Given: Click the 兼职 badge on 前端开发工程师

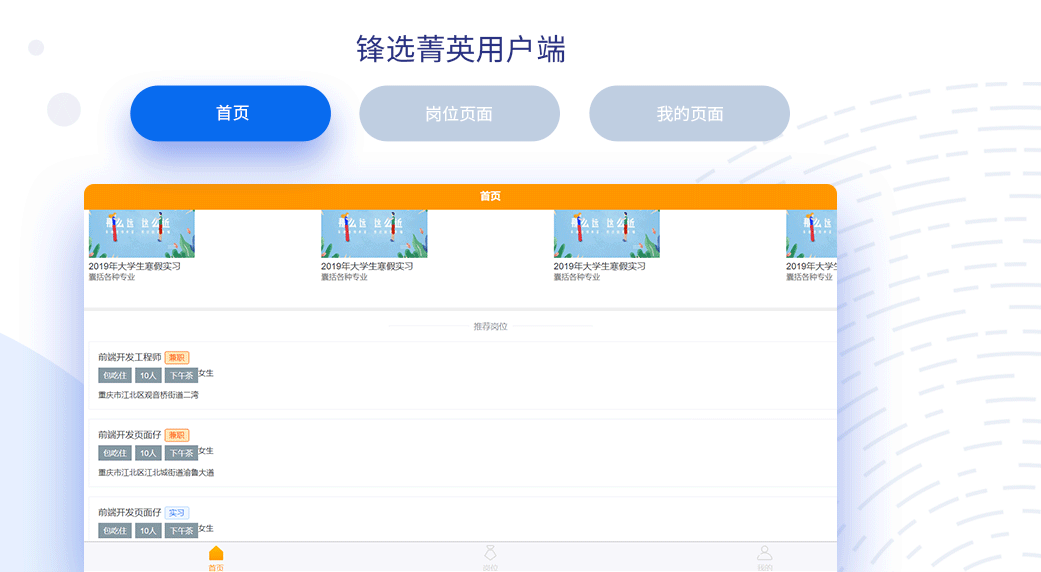Looking at the screenshot, I should click(177, 358).
